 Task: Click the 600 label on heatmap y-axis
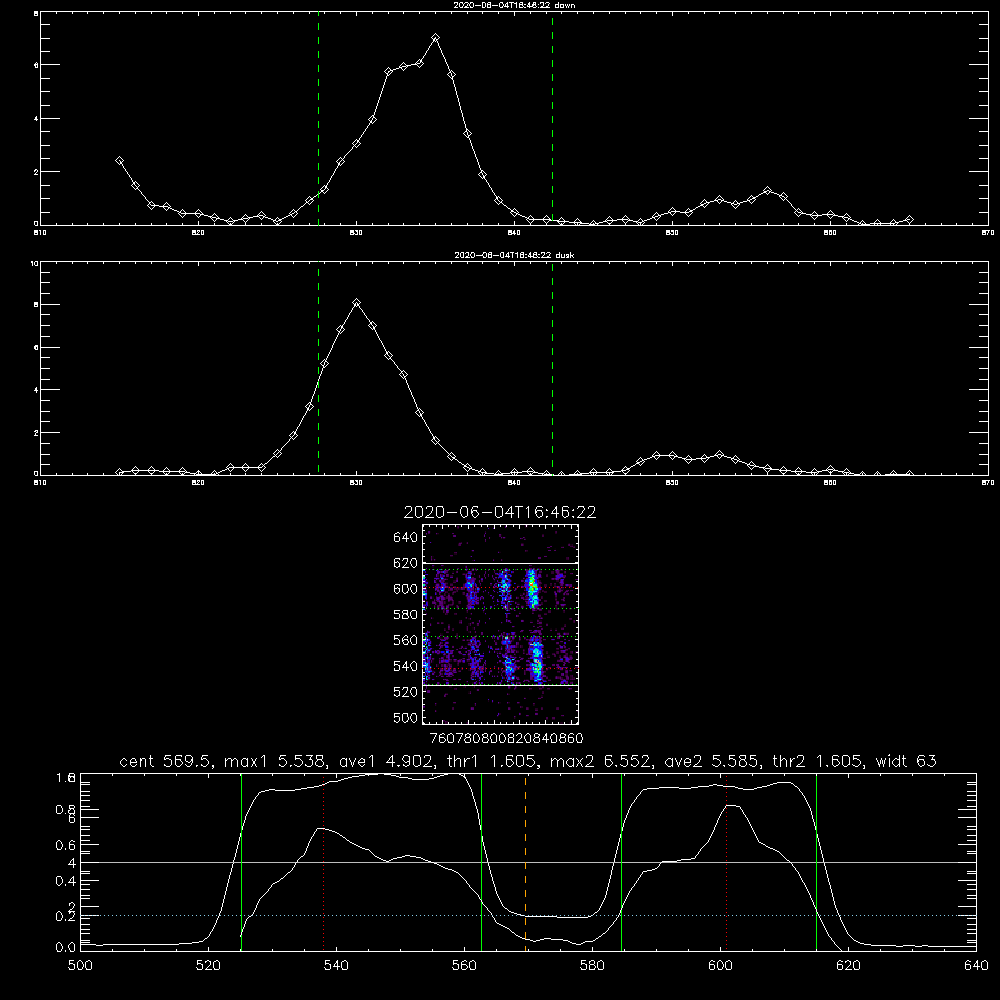(x=406, y=589)
